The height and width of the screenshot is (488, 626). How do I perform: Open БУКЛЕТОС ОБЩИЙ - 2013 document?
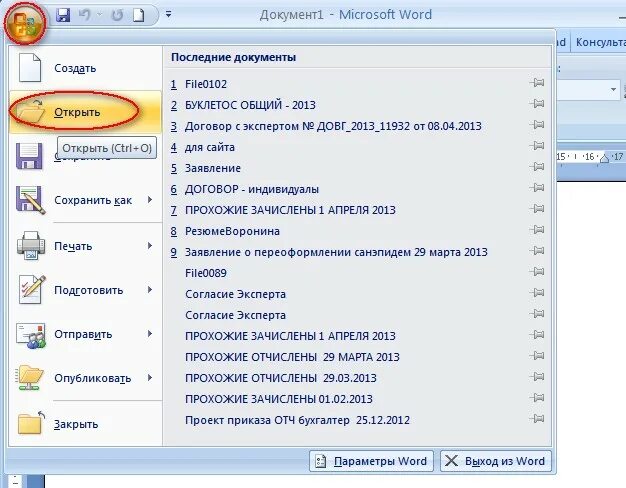250,105
